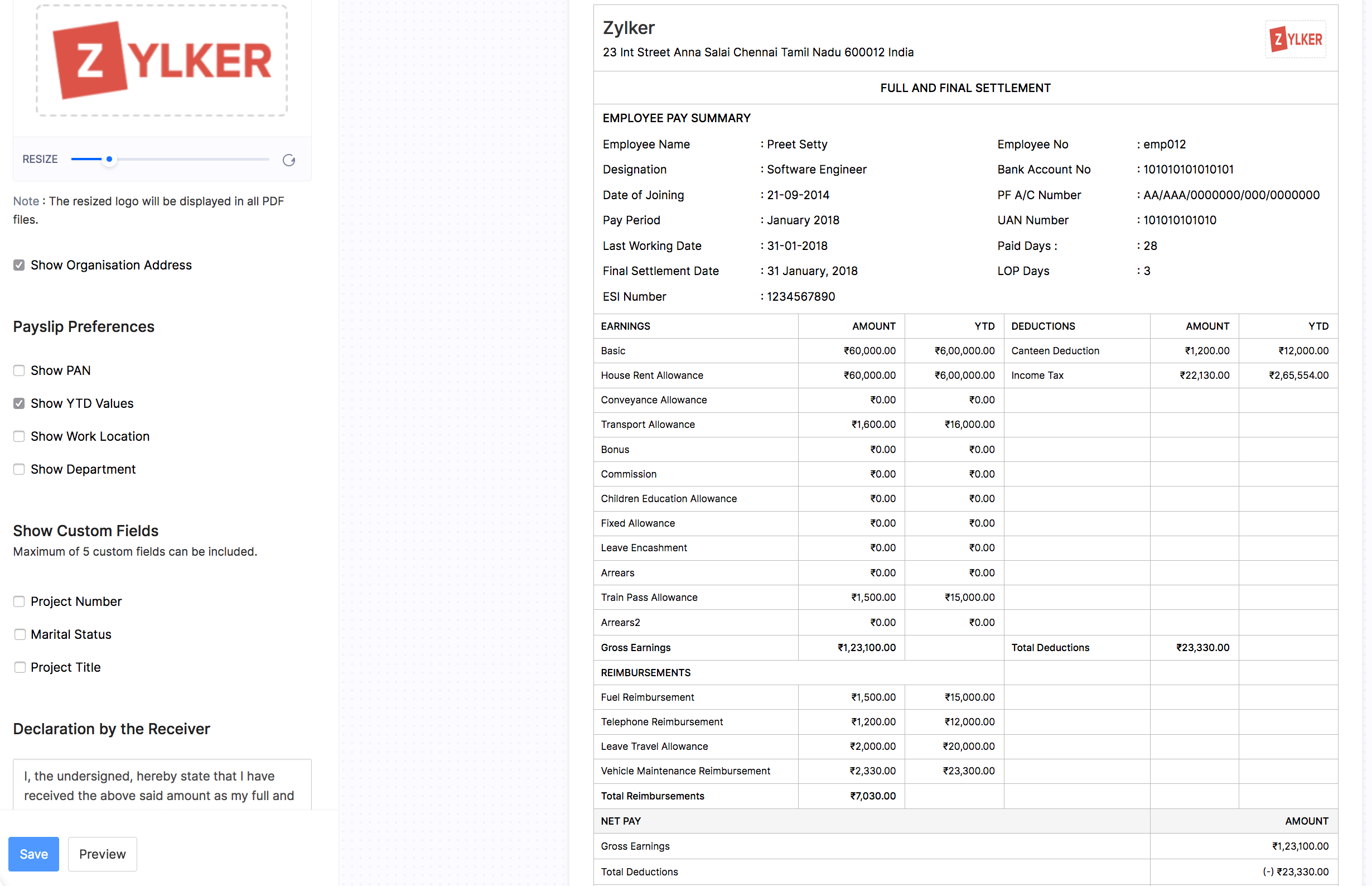
Task: Click the 'Fixed Allowance' row label
Action: pyautogui.click(x=637, y=523)
